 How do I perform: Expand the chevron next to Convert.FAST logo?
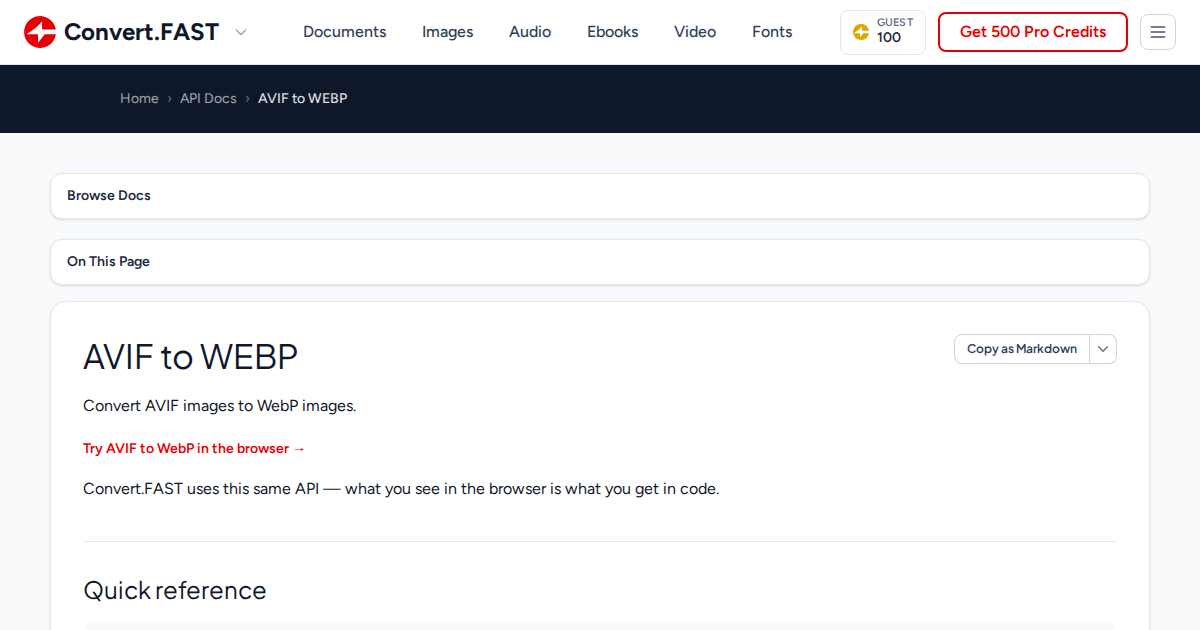(240, 32)
